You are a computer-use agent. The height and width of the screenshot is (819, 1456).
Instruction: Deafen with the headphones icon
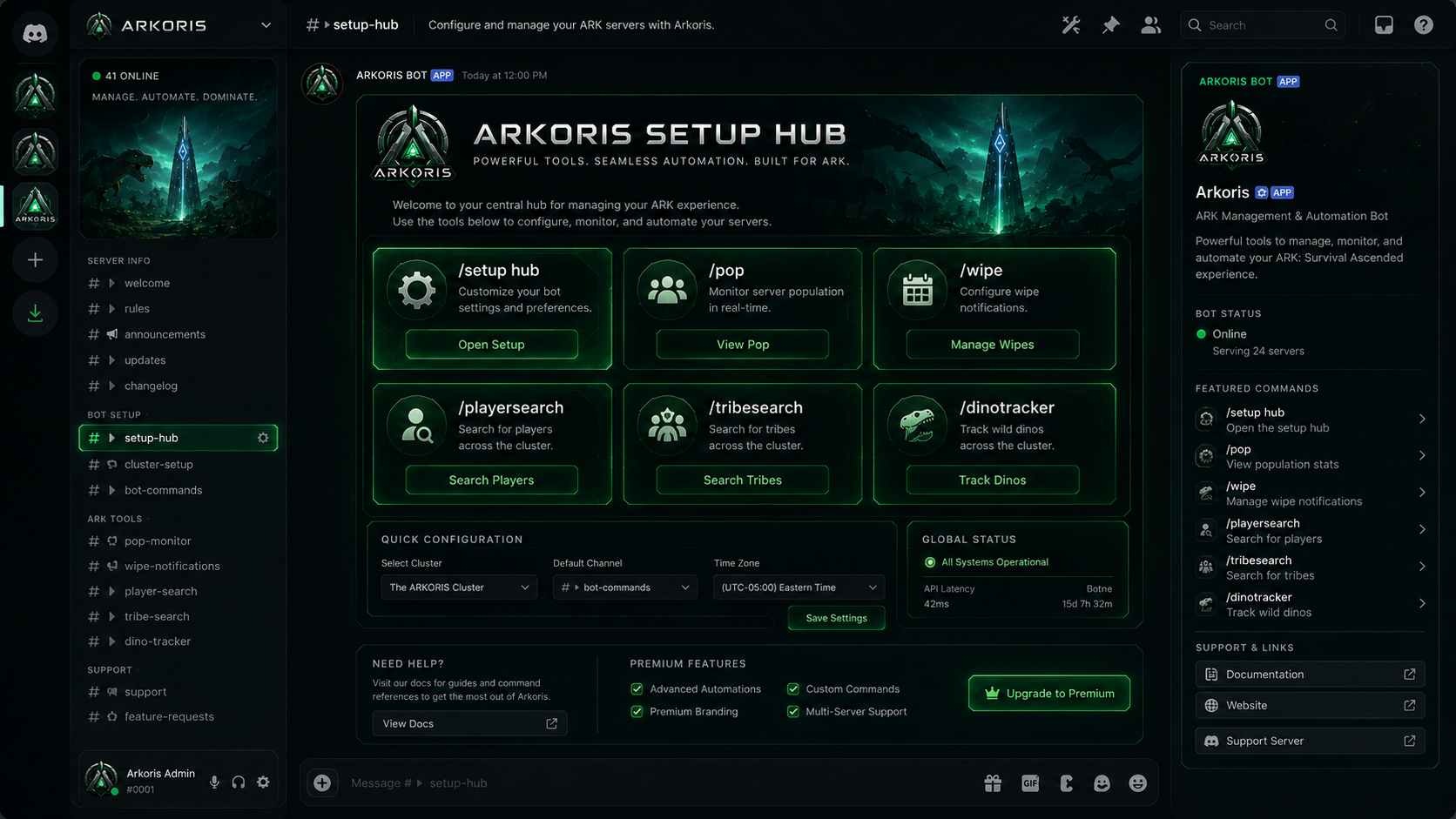tap(239, 782)
